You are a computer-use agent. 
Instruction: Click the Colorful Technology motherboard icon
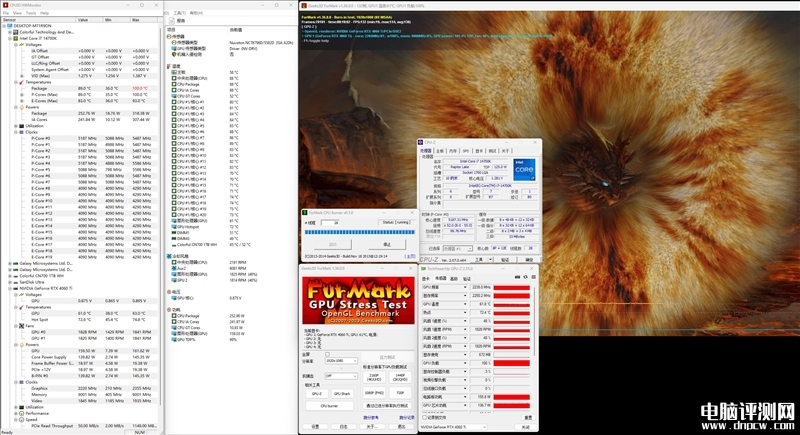pos(16,32)
